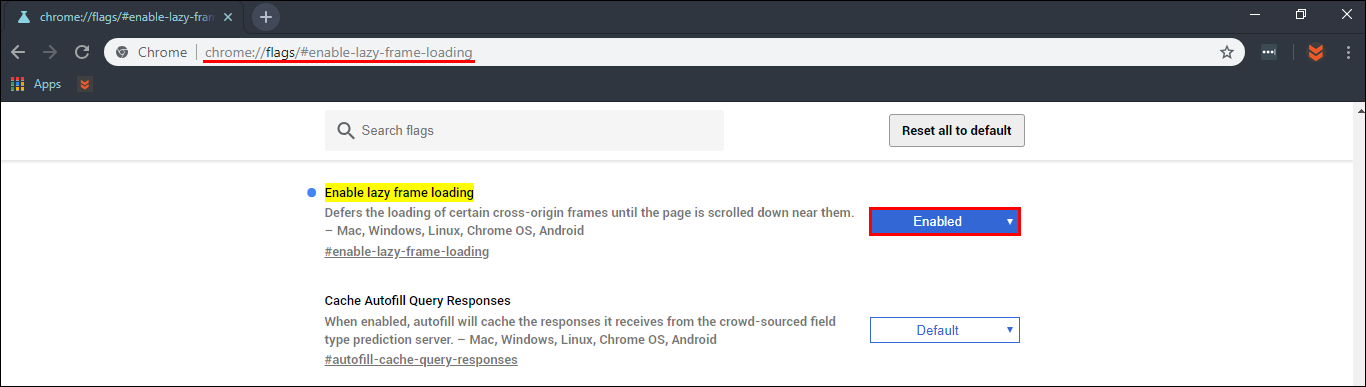Open the #enable-lazy-frame-loading anchor link
The height and width of the screenshot is (387, 1366).
point(407,252)
